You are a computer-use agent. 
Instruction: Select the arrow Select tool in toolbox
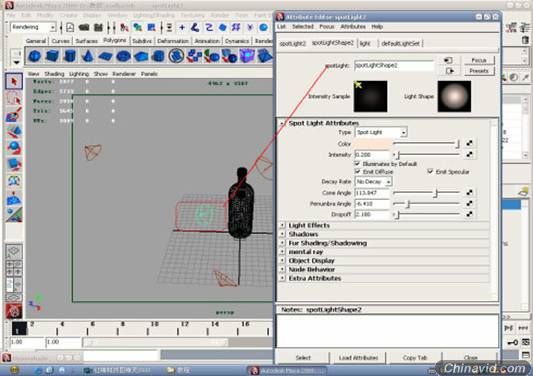coord(14,81)
